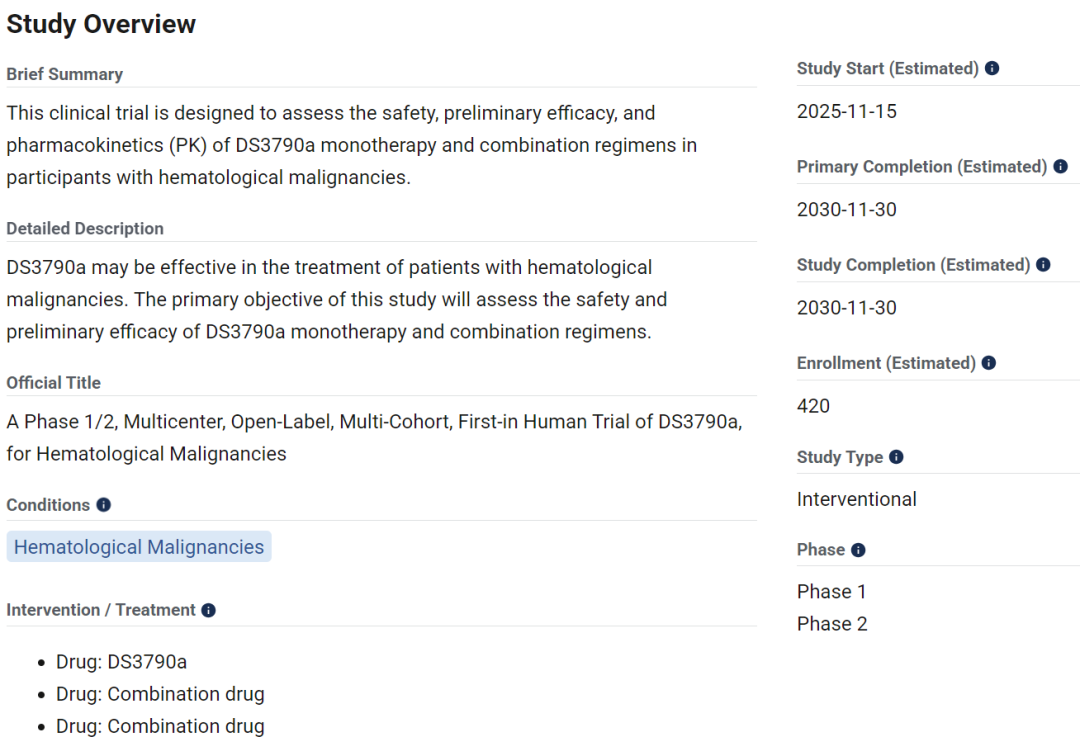The image size is (1080, 737).
Task: Click the Detailed Description section label
Action: tap(85, 229)
